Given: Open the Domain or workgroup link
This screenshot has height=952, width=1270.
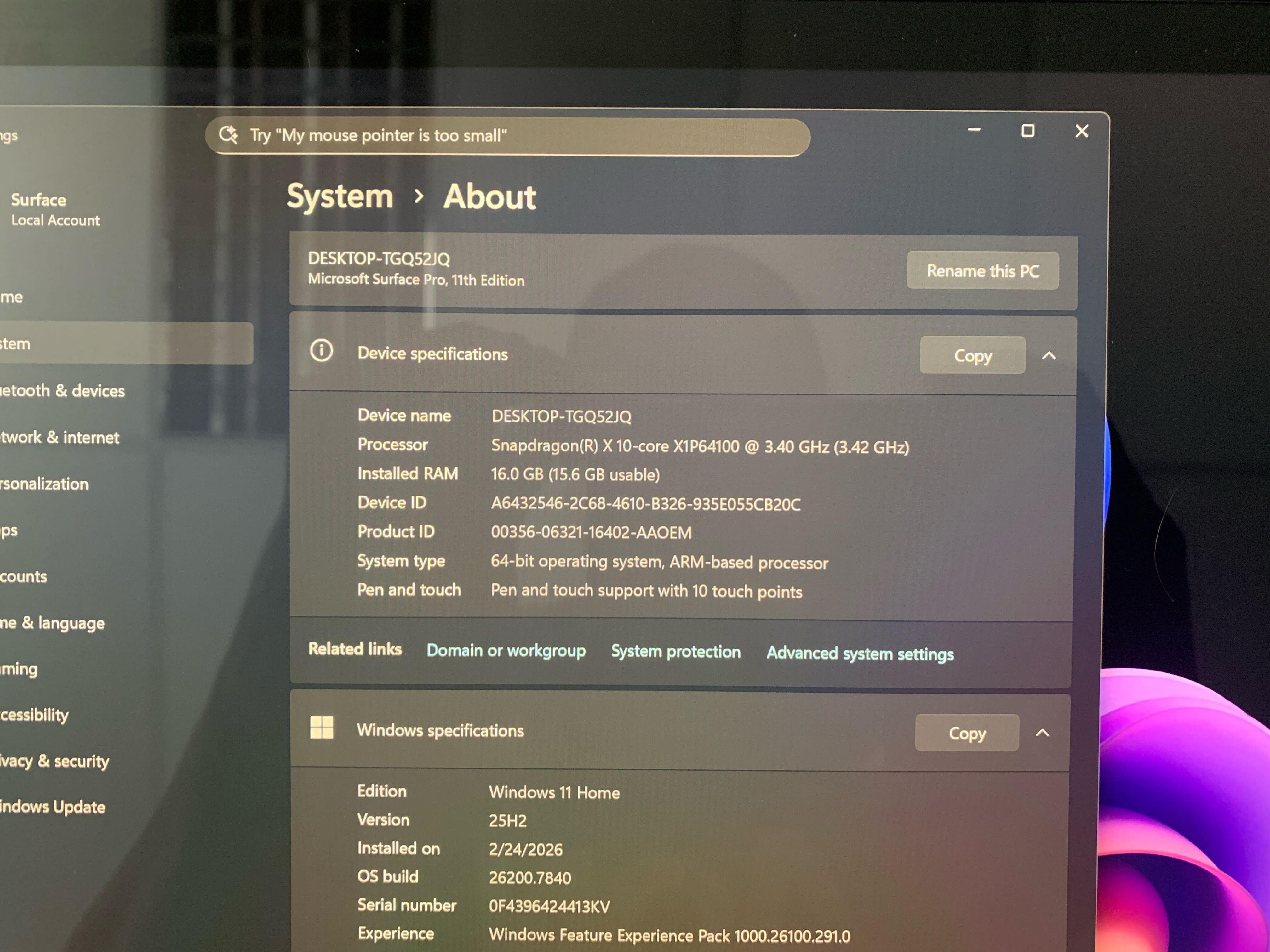Looking at the screenshot, I should [506, 650].
